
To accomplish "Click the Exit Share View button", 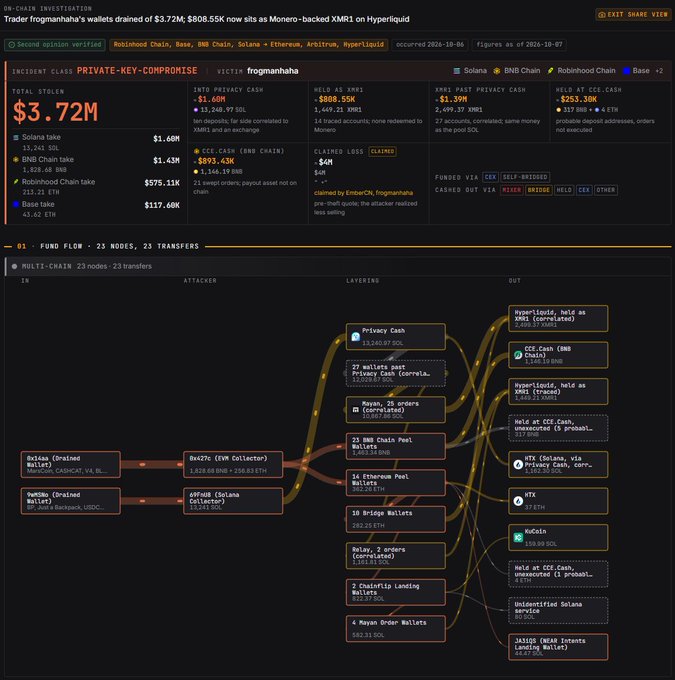I will (633, 15).
